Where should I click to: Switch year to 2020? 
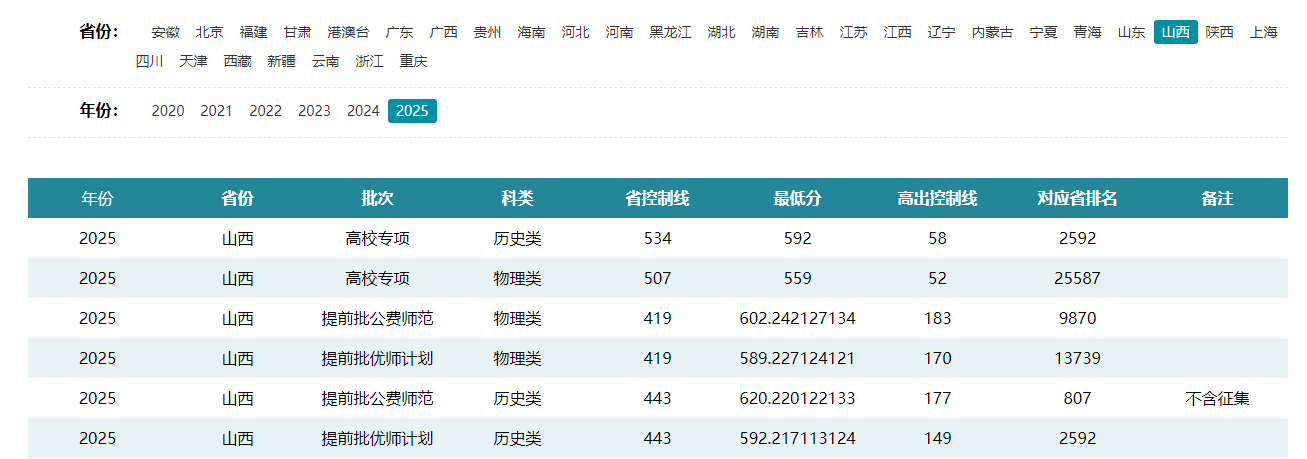click(168, 111)
